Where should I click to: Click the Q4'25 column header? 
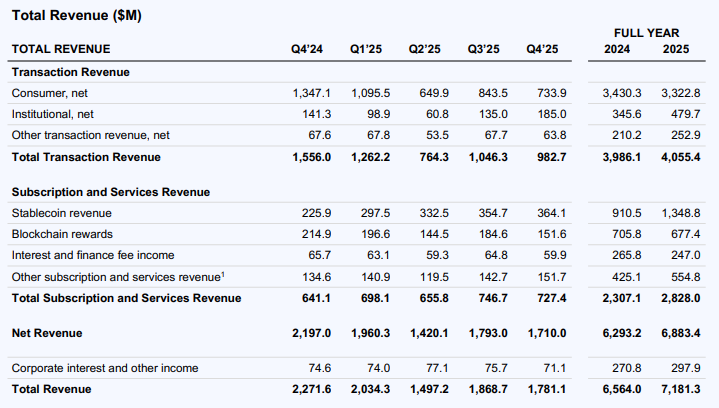click(x=542, y=49)
